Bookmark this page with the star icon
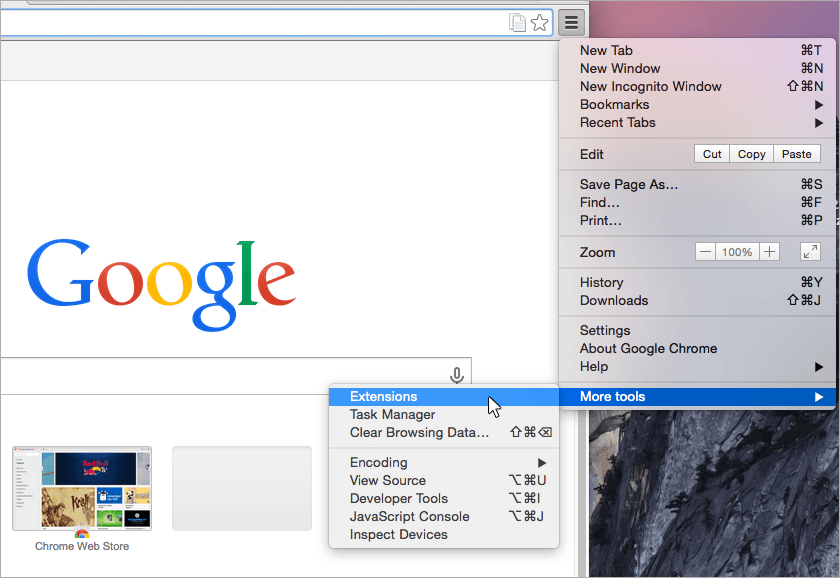Screen dimensions: 840x578 [539, 23]
